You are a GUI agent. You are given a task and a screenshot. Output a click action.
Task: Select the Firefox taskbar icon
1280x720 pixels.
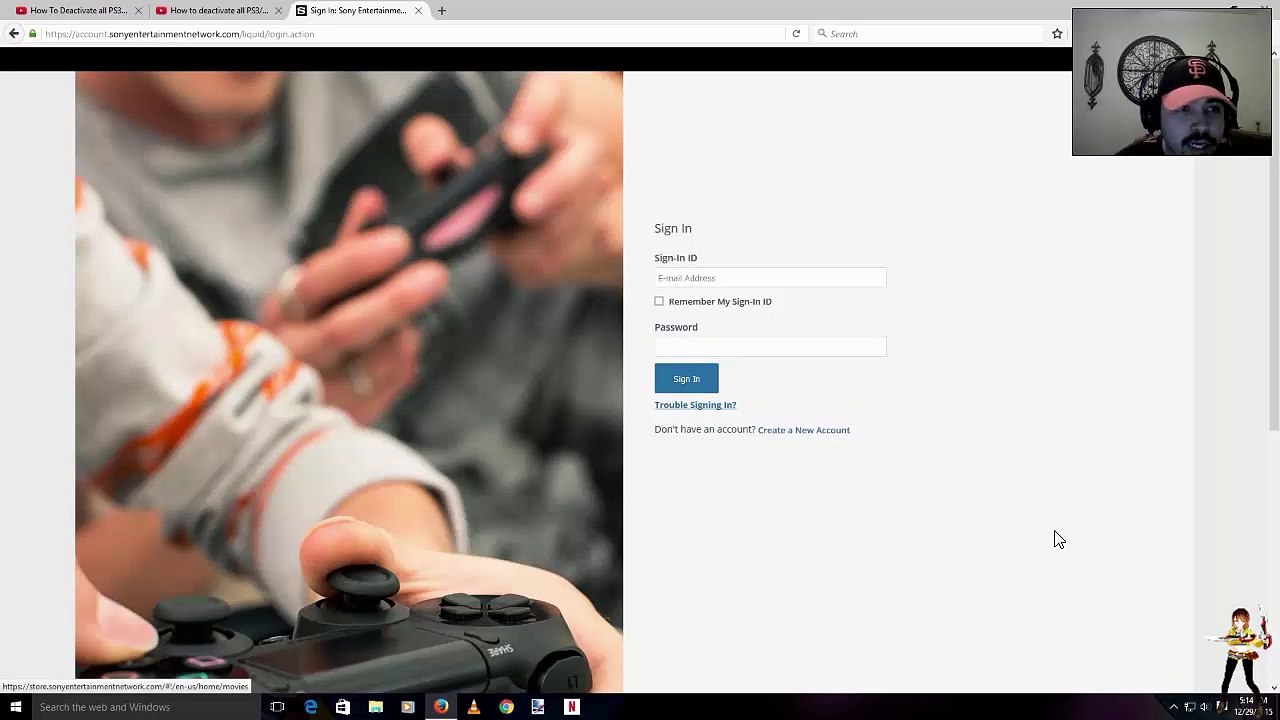(x=441, y=707)
